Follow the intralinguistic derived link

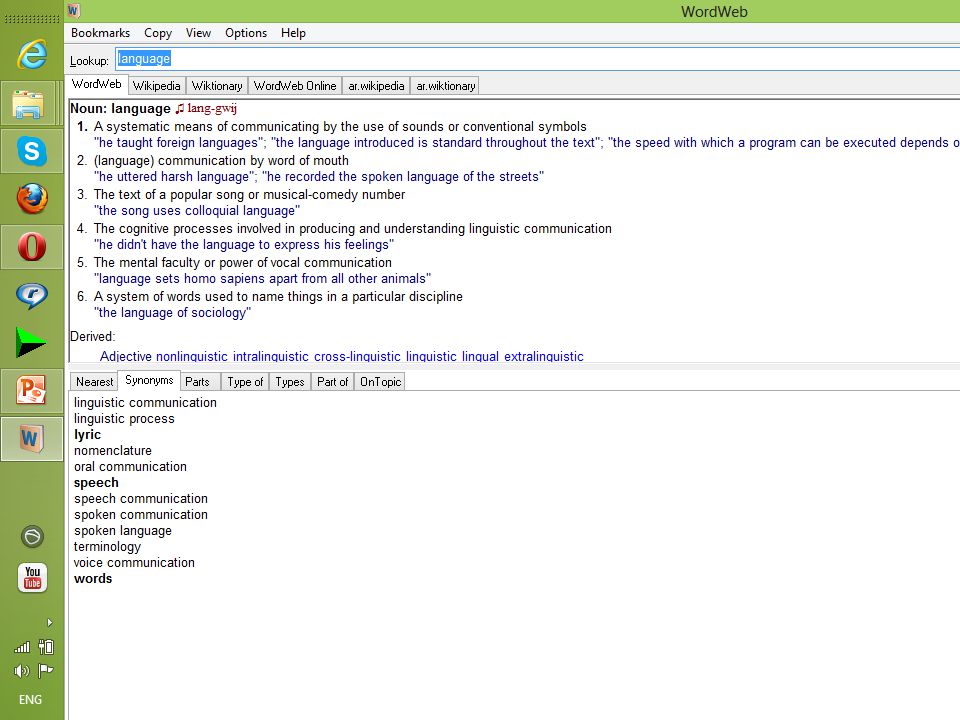[x=271, y=356]
